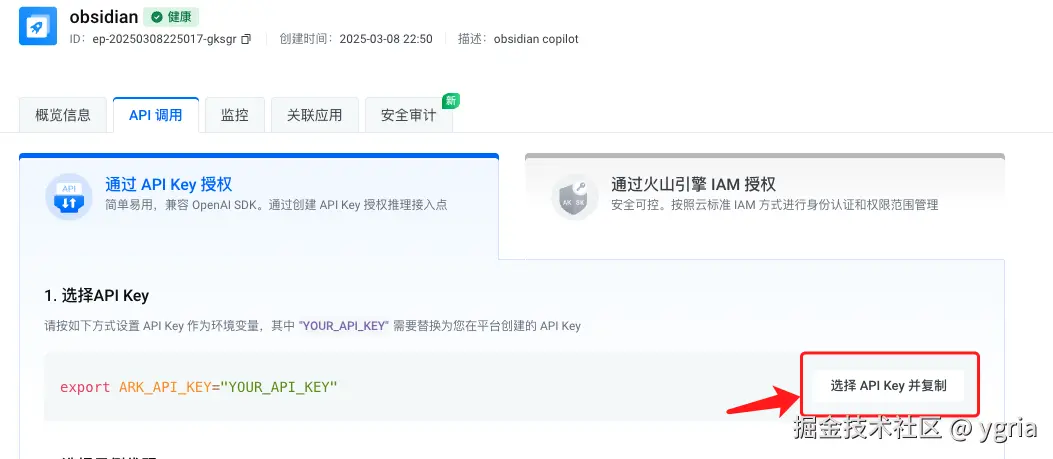The image size is (1053, 459).
Task: Click the description text obsidian copilot
Action: pyautogui.click(x=536, y=39)
